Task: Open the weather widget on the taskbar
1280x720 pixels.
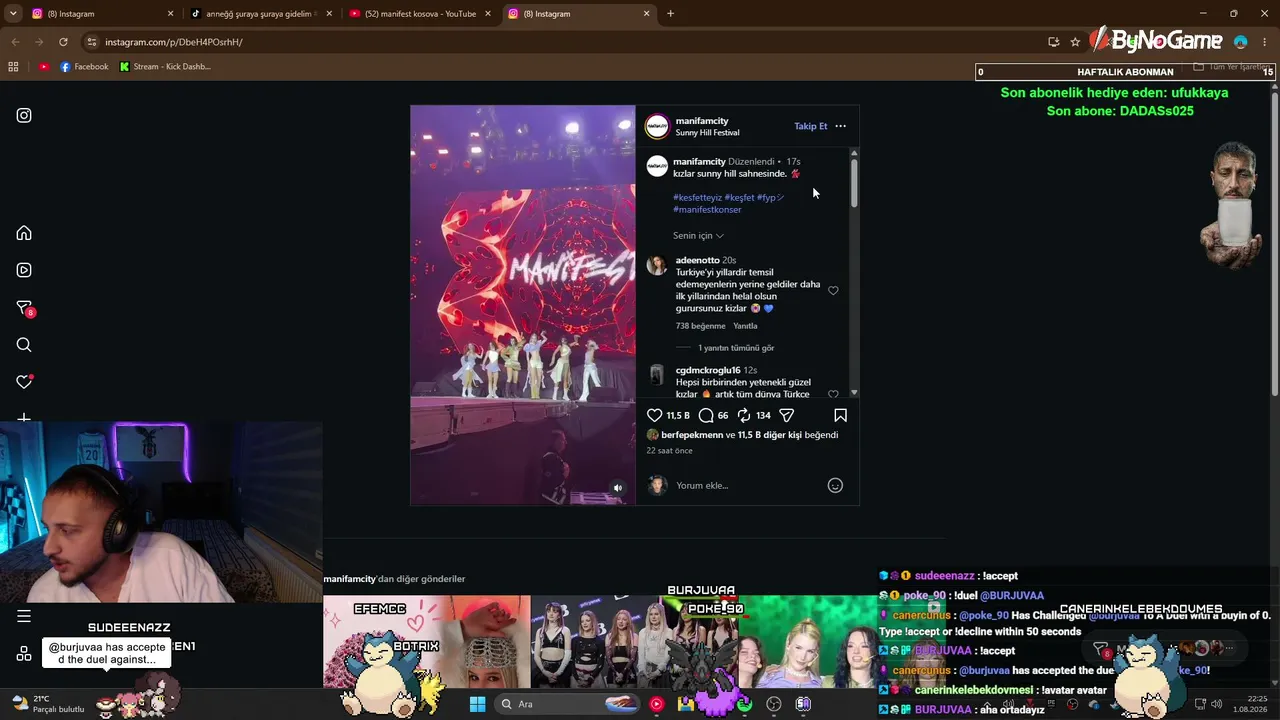Action: (x=47, y=704)
